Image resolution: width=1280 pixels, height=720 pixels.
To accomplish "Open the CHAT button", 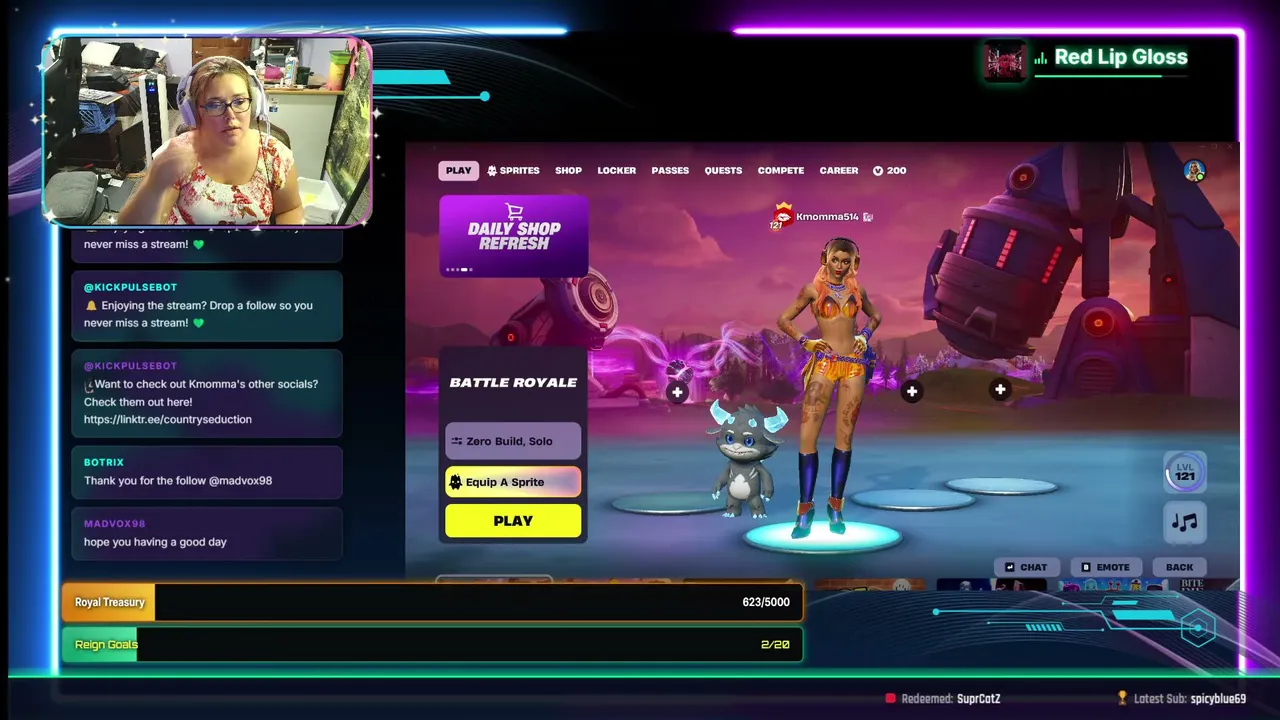I will click(x=1026, y=567).
